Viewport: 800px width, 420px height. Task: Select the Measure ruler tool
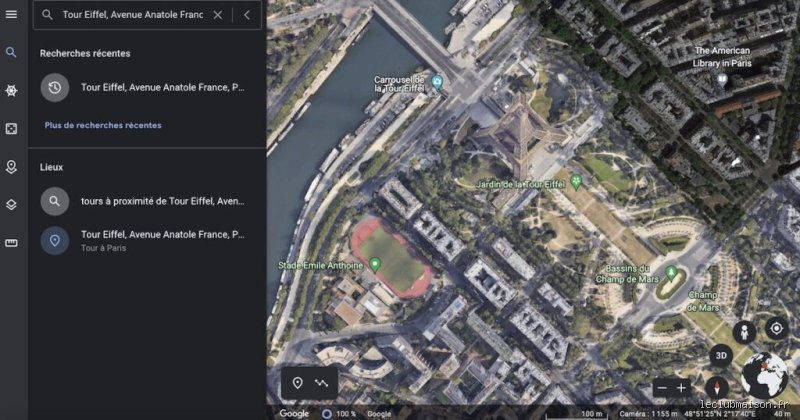tap(11, 243)
